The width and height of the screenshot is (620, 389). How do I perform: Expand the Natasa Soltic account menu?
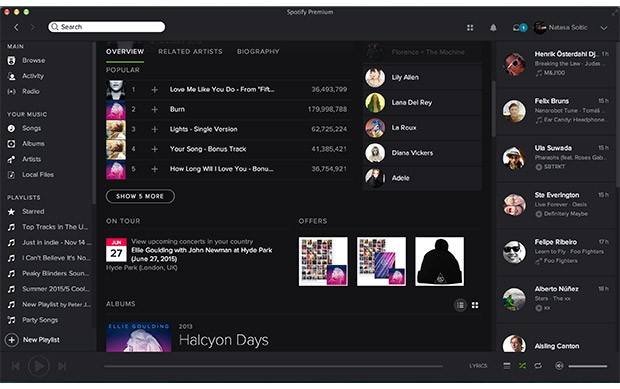coord(603,28)
